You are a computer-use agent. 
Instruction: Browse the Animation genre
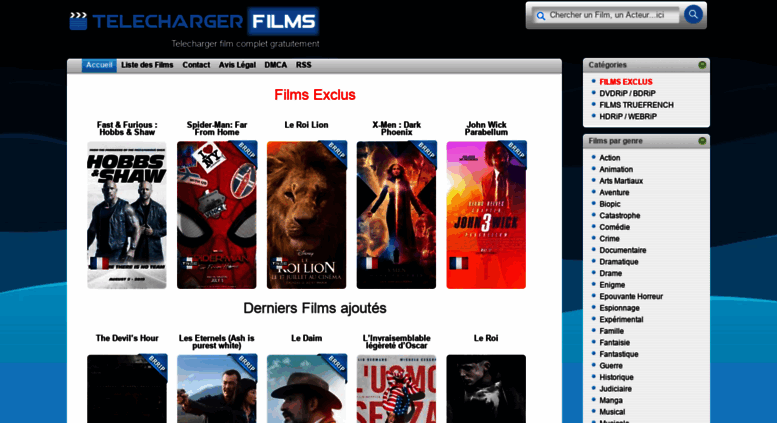pyautogui.click(x=616, y=169)
